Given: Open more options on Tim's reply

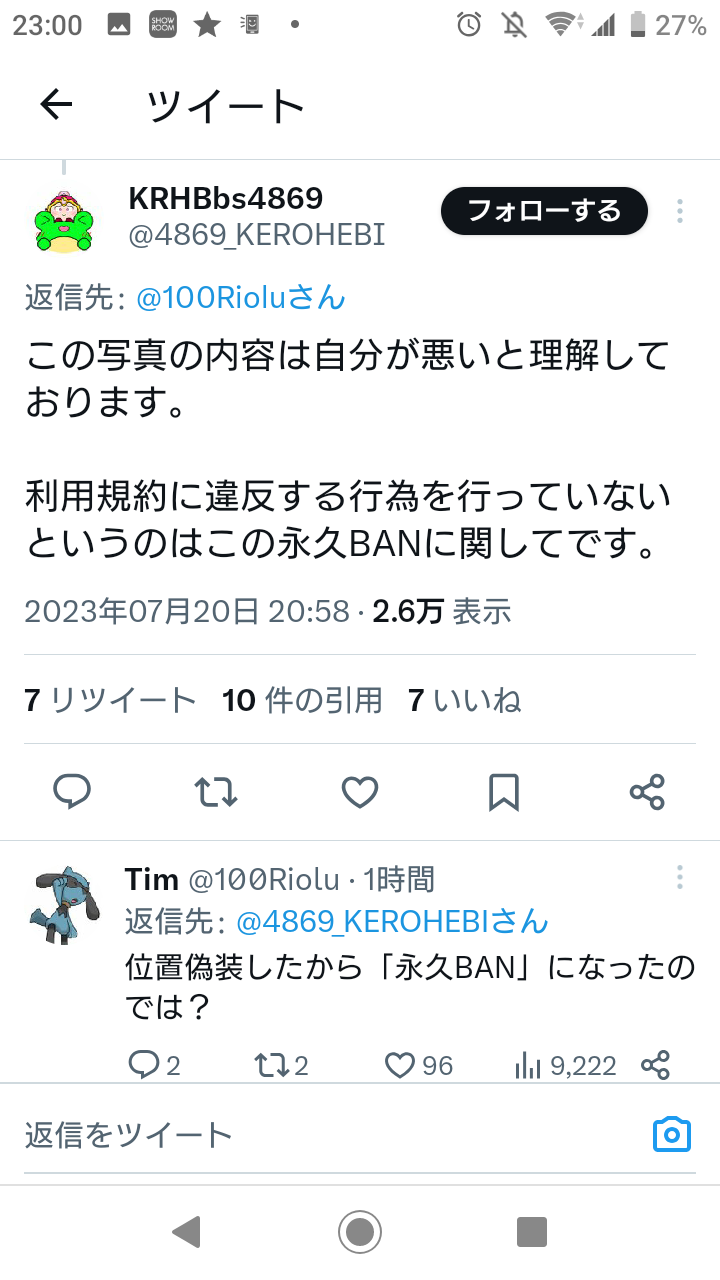Looking at the screenshot, I should pos(679,878).
